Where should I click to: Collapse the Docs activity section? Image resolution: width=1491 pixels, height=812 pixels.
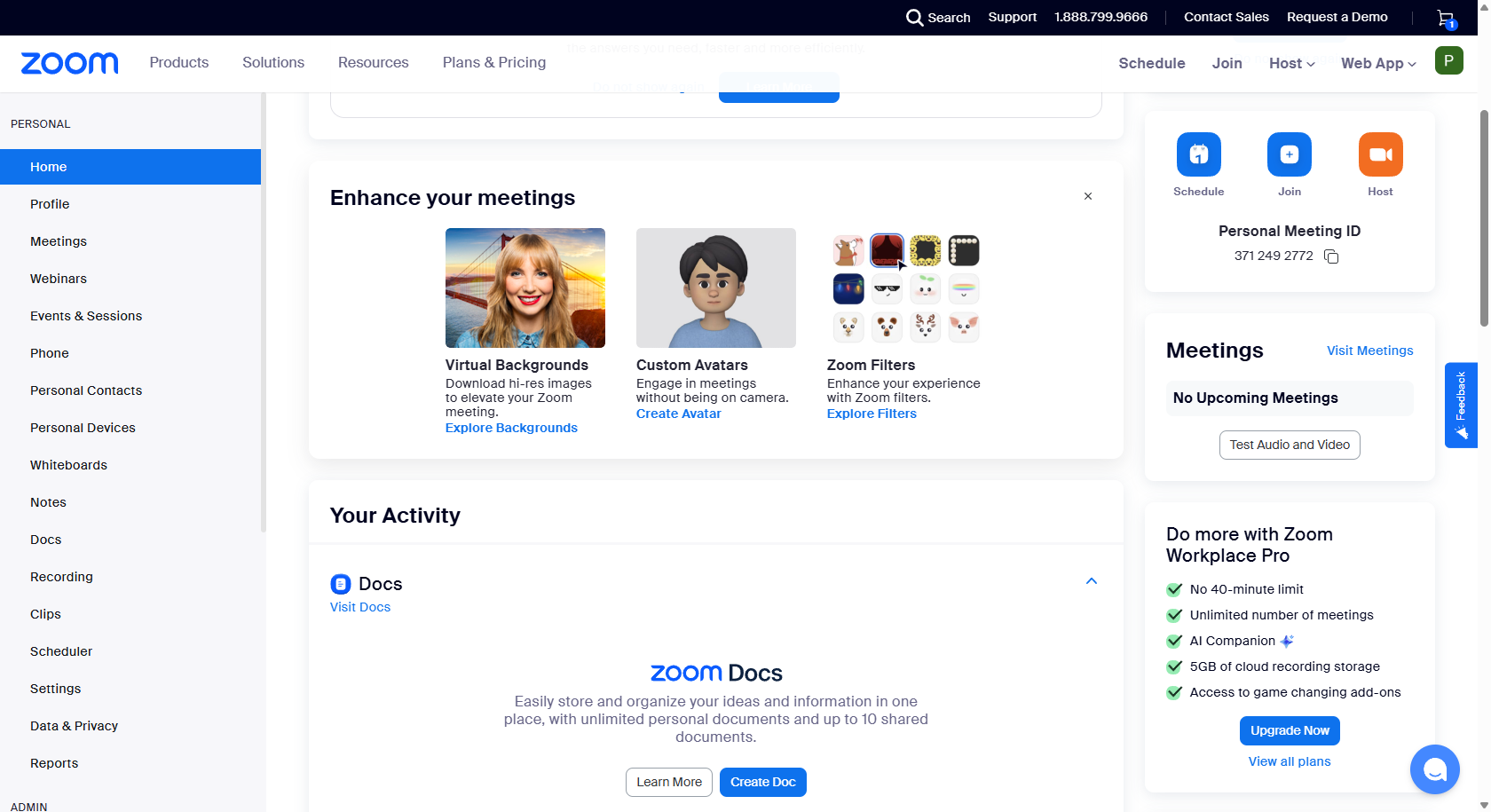click(1092, 581)
